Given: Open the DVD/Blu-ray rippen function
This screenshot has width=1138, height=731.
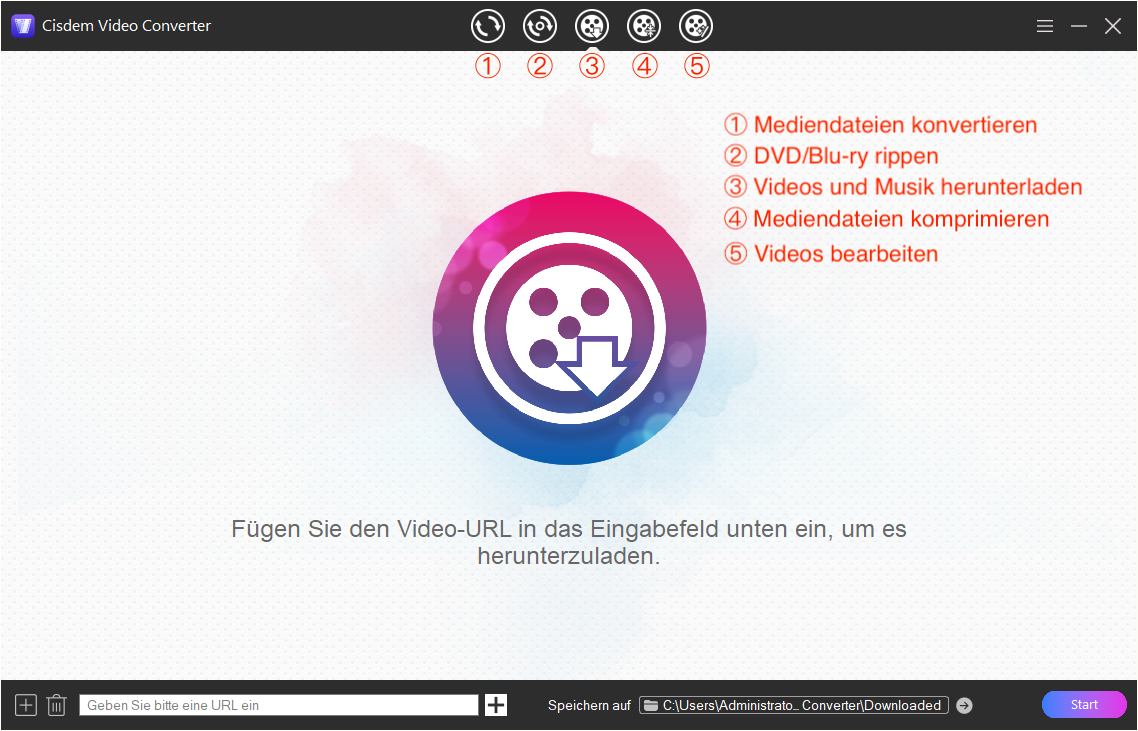Looking at the screenshot, I should coord(540,26).
